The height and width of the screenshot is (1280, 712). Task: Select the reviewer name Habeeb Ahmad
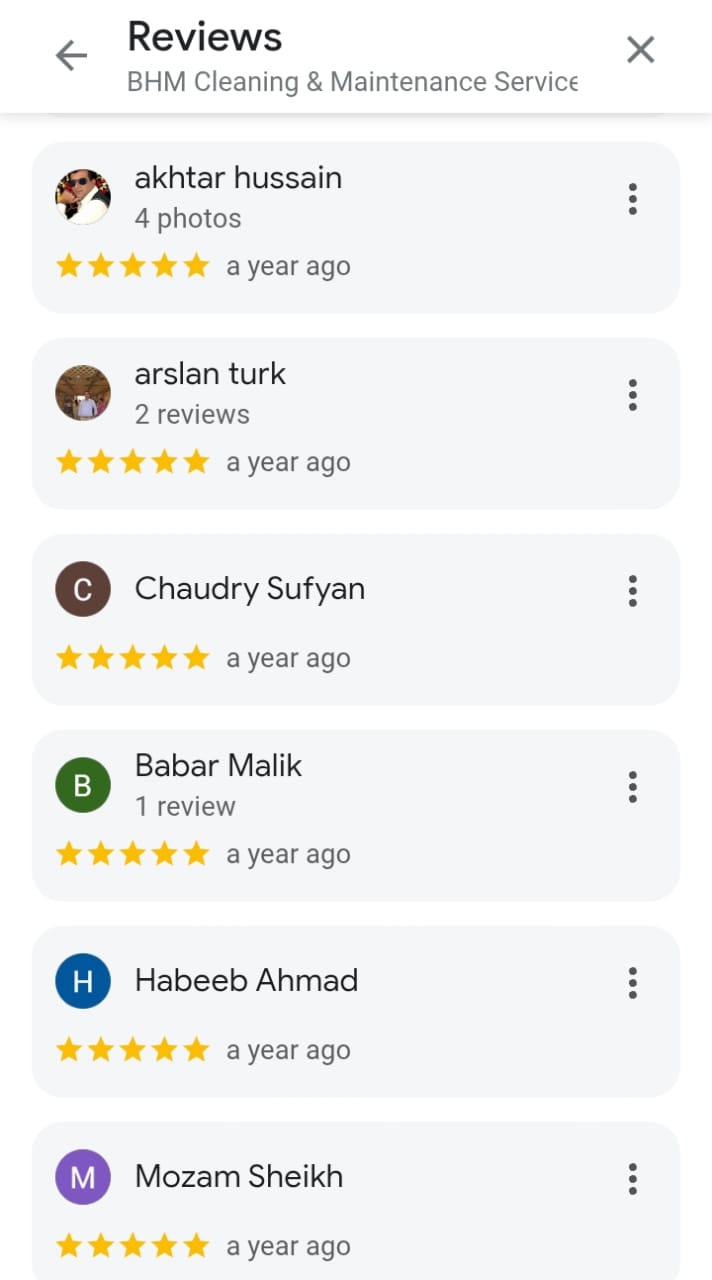(245, 981)
